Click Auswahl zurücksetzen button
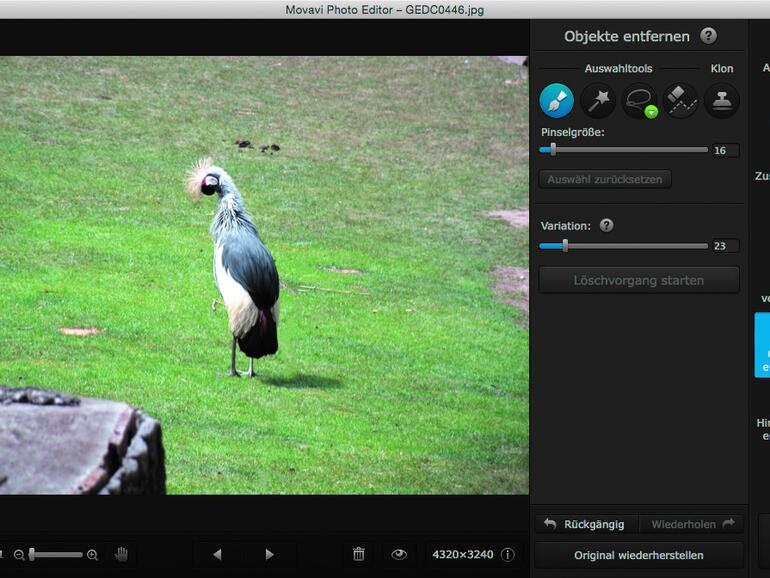770x578 pixels. (x=605, y=179)
